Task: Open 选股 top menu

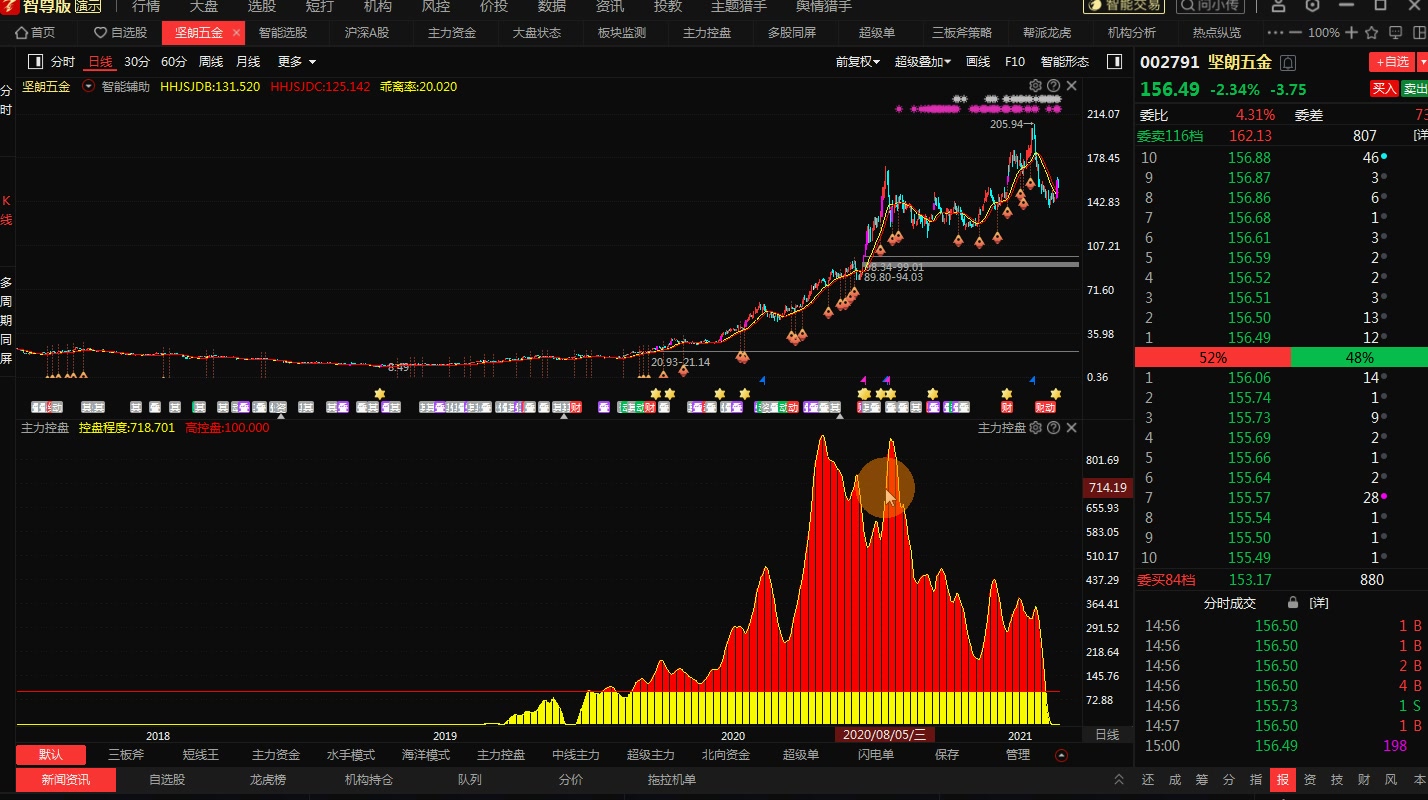Action: coord(262,6)
